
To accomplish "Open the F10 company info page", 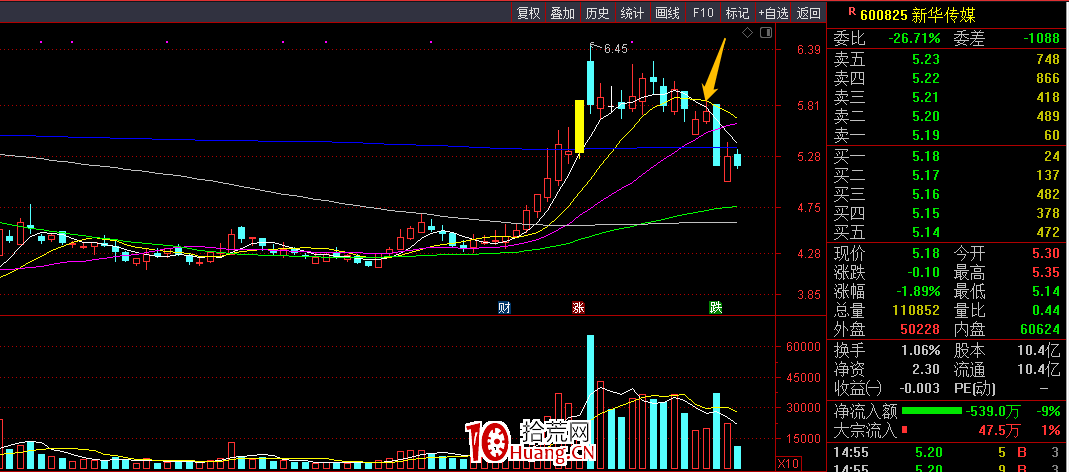I will pos(702,12).
